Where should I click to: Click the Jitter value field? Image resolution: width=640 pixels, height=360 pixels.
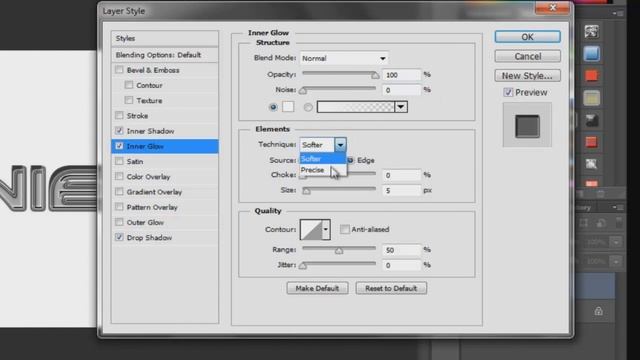point(401,265)
